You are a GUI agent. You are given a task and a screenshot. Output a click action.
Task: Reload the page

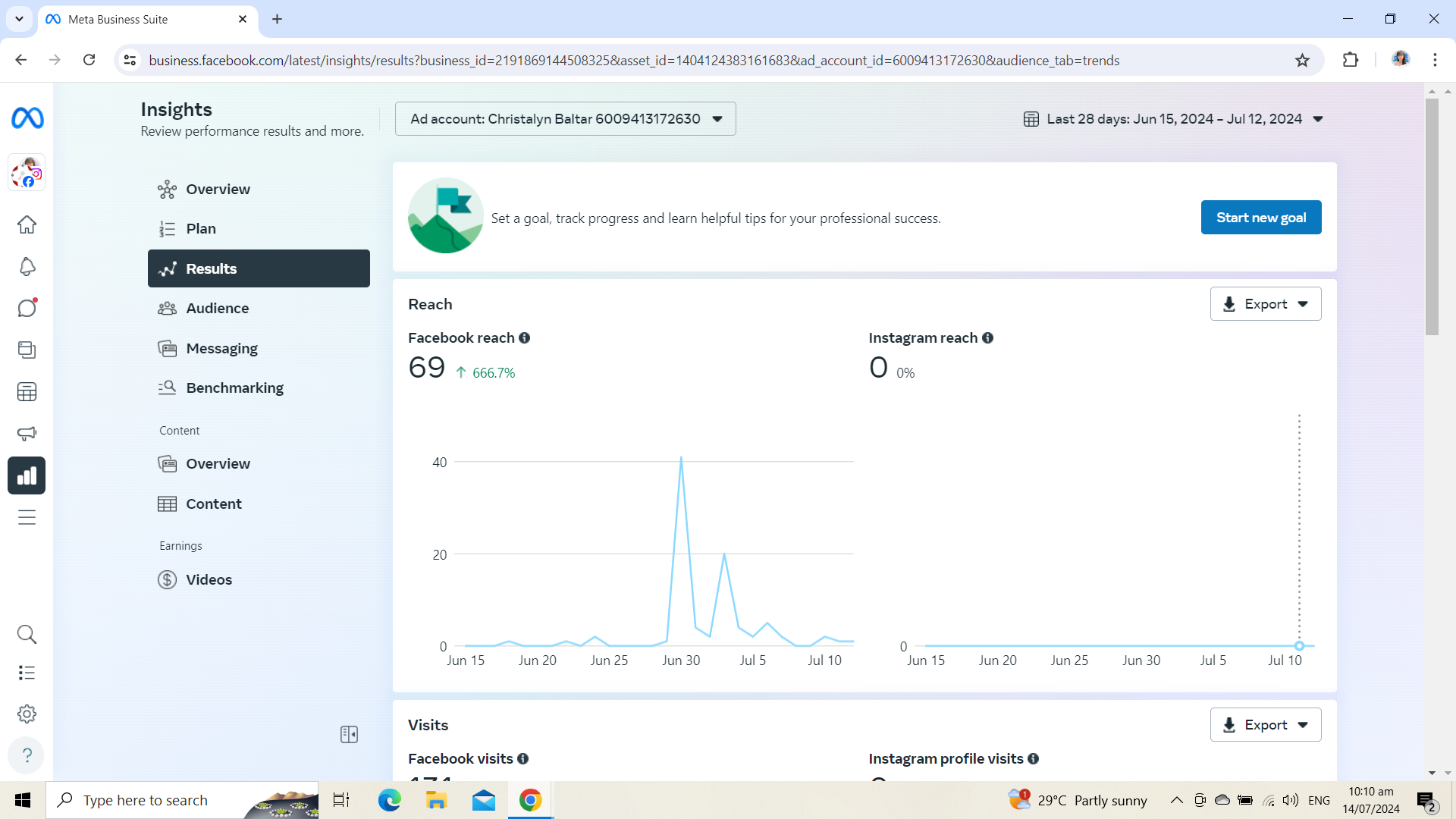point(89,60)
